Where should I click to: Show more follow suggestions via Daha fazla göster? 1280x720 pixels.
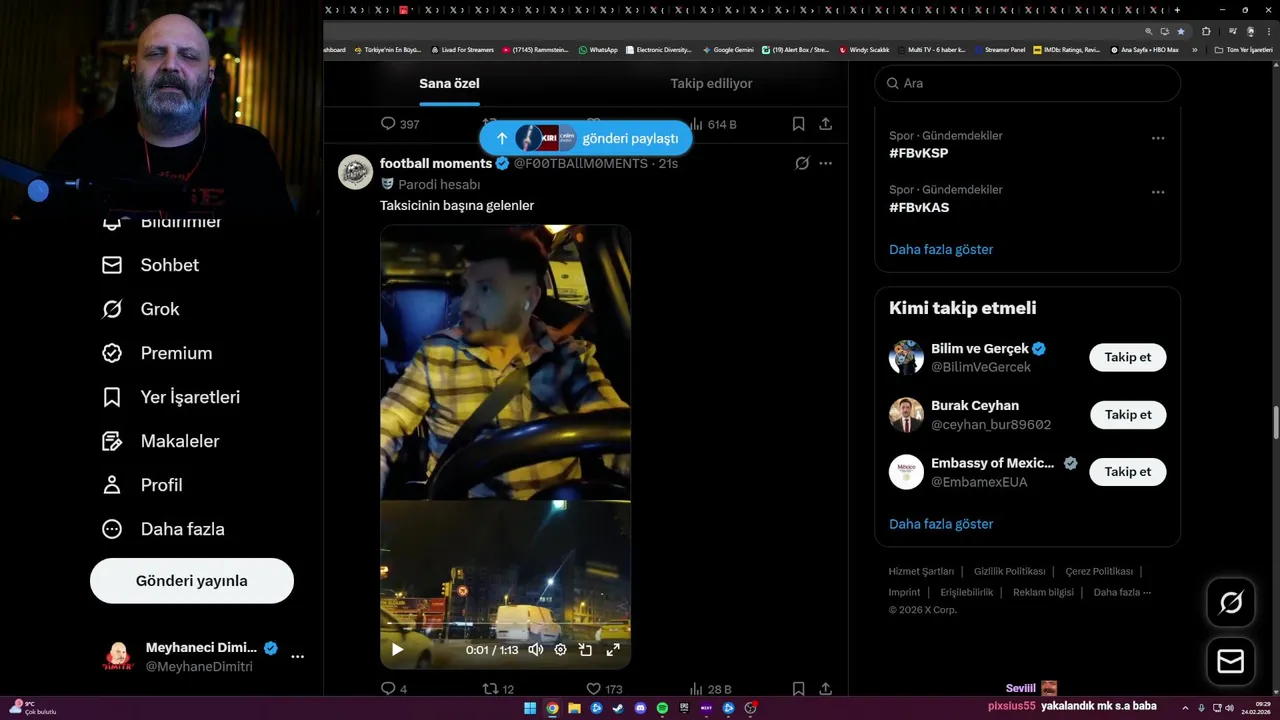pyautogui.click(x=941, y=523)
